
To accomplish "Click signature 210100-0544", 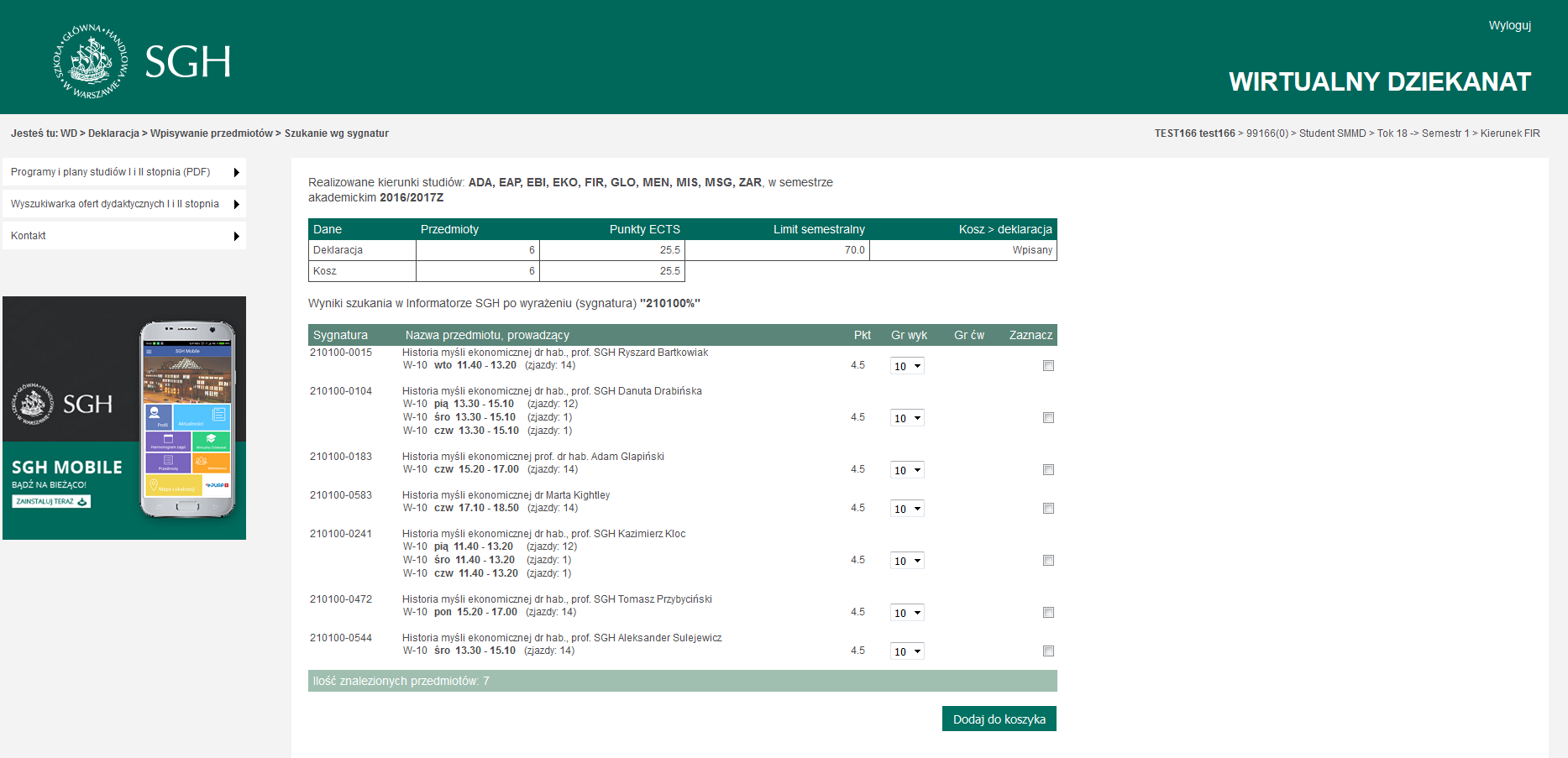I will (341, 638).
